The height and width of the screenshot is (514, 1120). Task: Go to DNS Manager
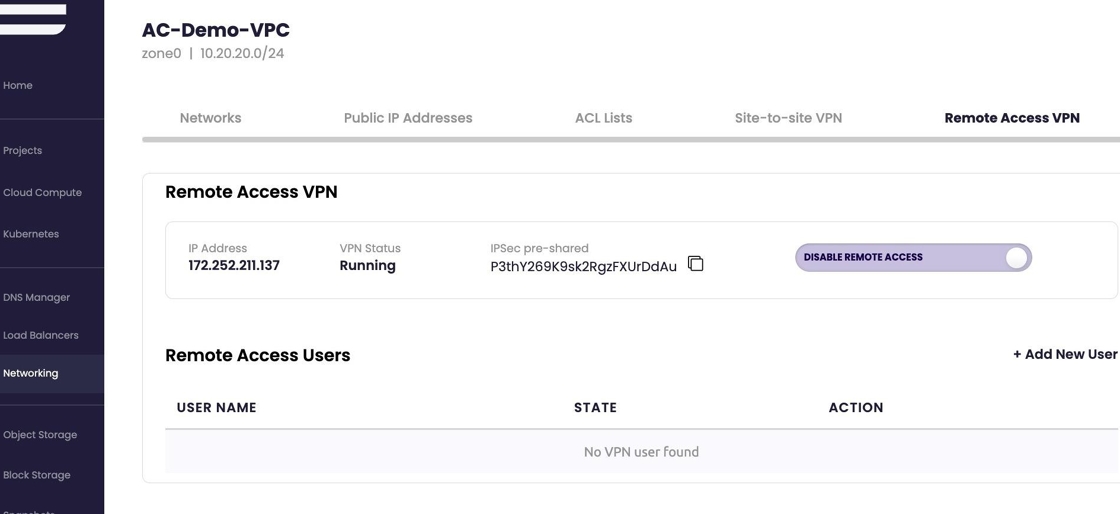(x=36, y=298)
